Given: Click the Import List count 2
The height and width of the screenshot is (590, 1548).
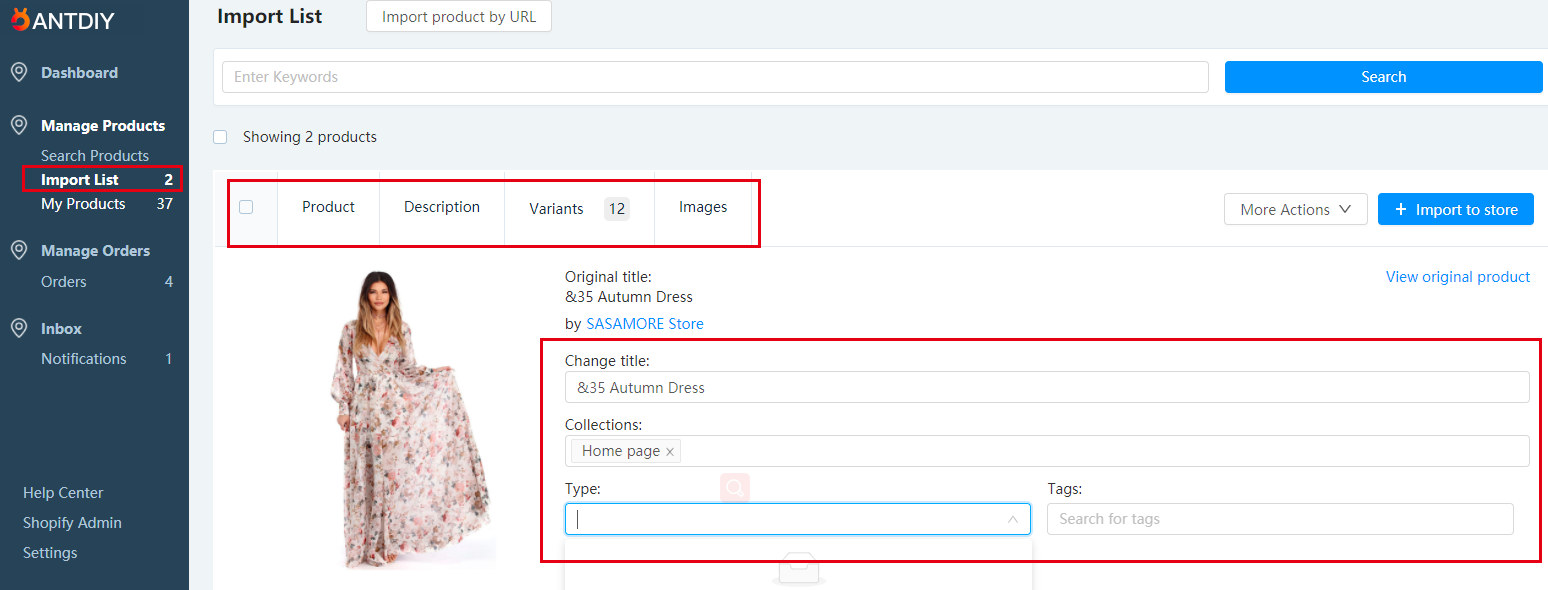Looking at the screenshot, I should 169,180.
